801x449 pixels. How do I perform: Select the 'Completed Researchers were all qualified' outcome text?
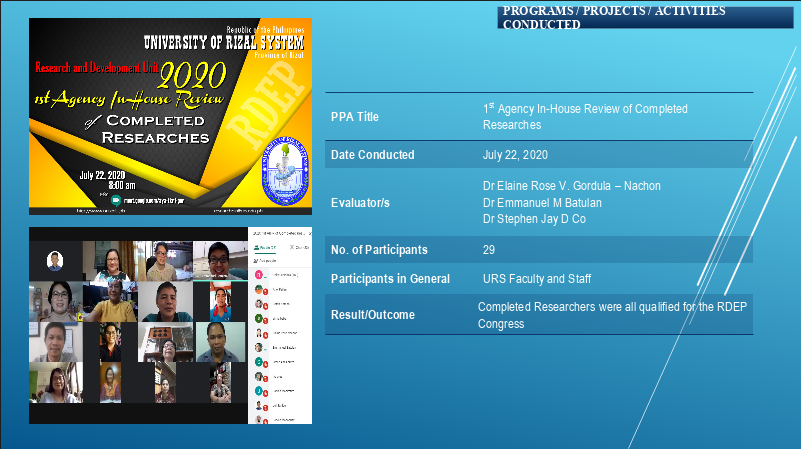click(x=612, y=315)
